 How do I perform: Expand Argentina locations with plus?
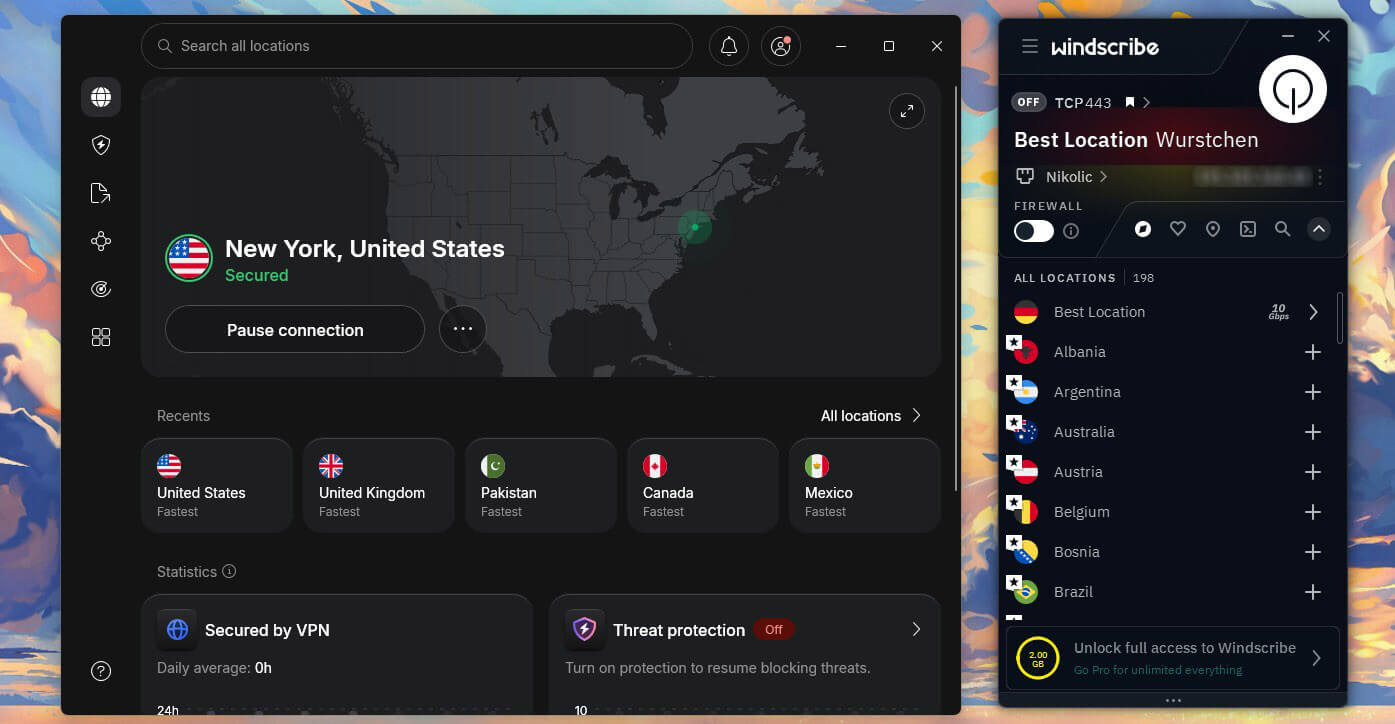click(x=1313, y=392)
